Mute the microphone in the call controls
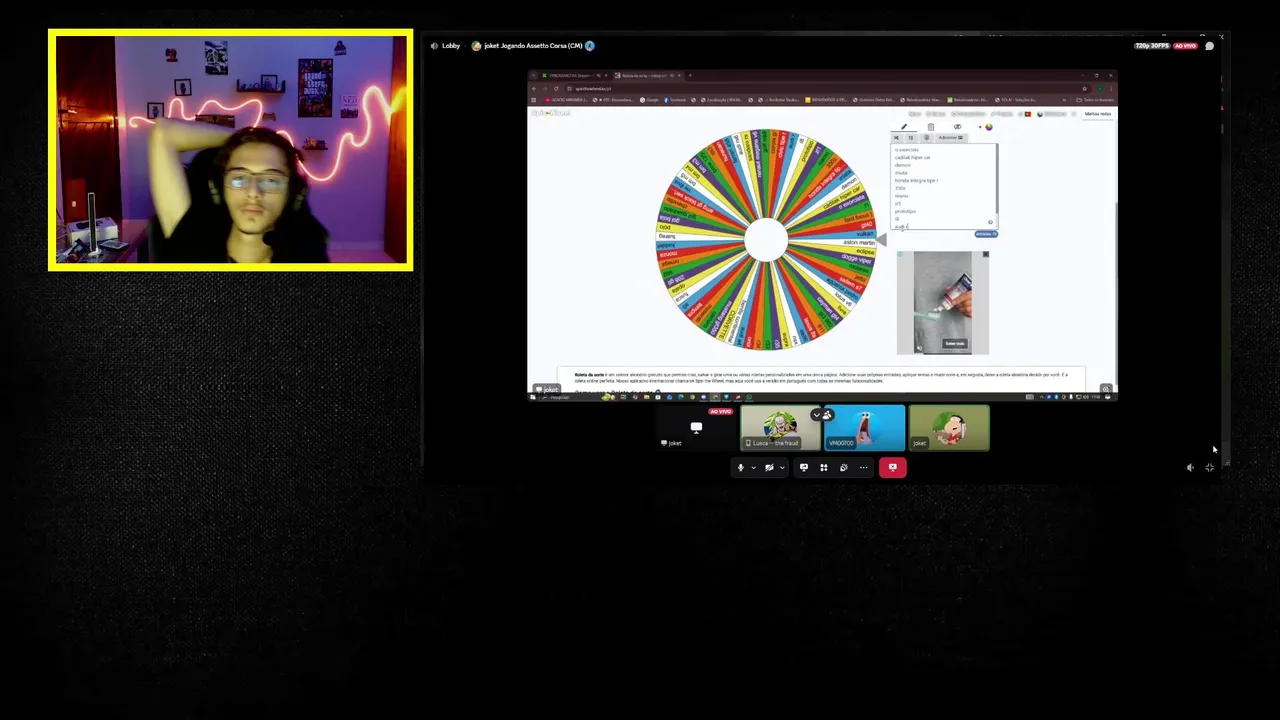 pyautogui.click(x=741, y=467)
